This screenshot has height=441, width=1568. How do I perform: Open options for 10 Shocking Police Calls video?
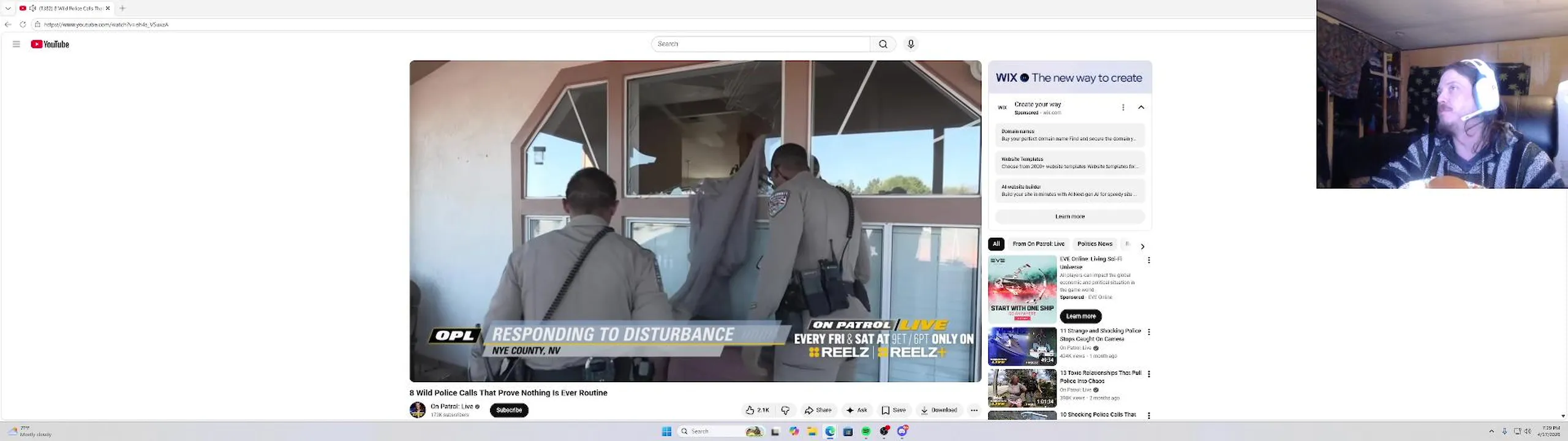(1148, 415)
